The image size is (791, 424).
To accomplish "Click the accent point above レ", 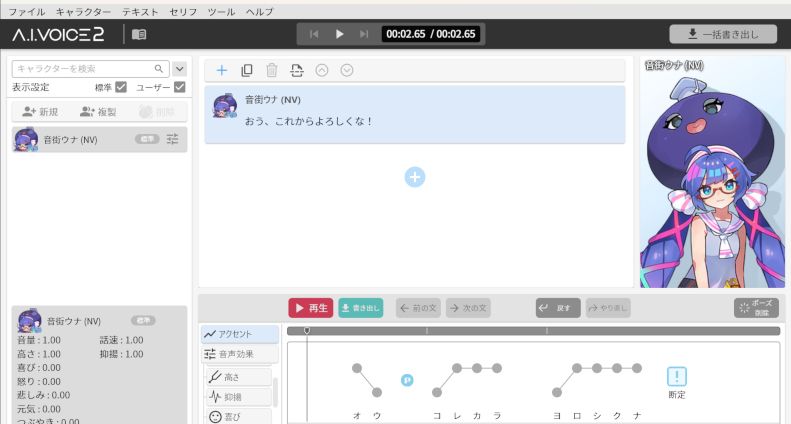I will [x=457, y=368].
